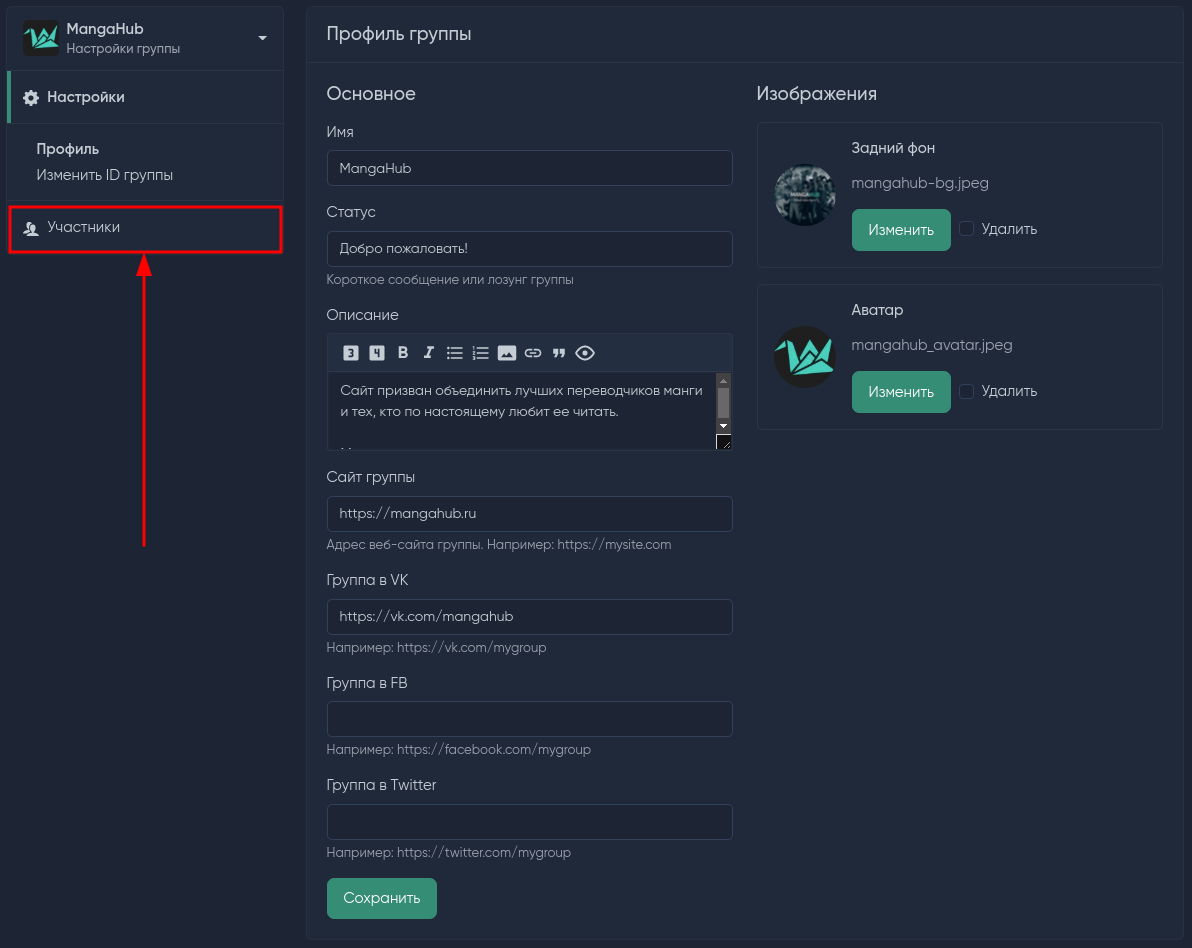Focus the Имя input with MangaHub

click(x=529, y=168)
